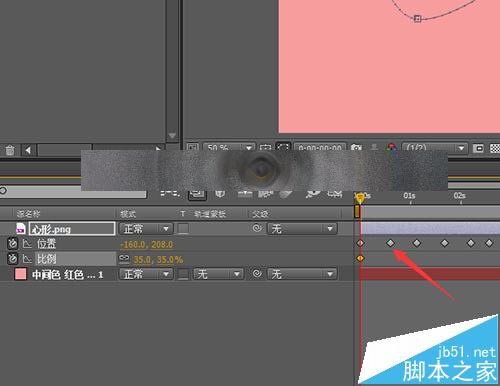Open the 正常 mode dropdown for 中间色 红色 layer
The image size is (500, 386).
coord(146,274)
